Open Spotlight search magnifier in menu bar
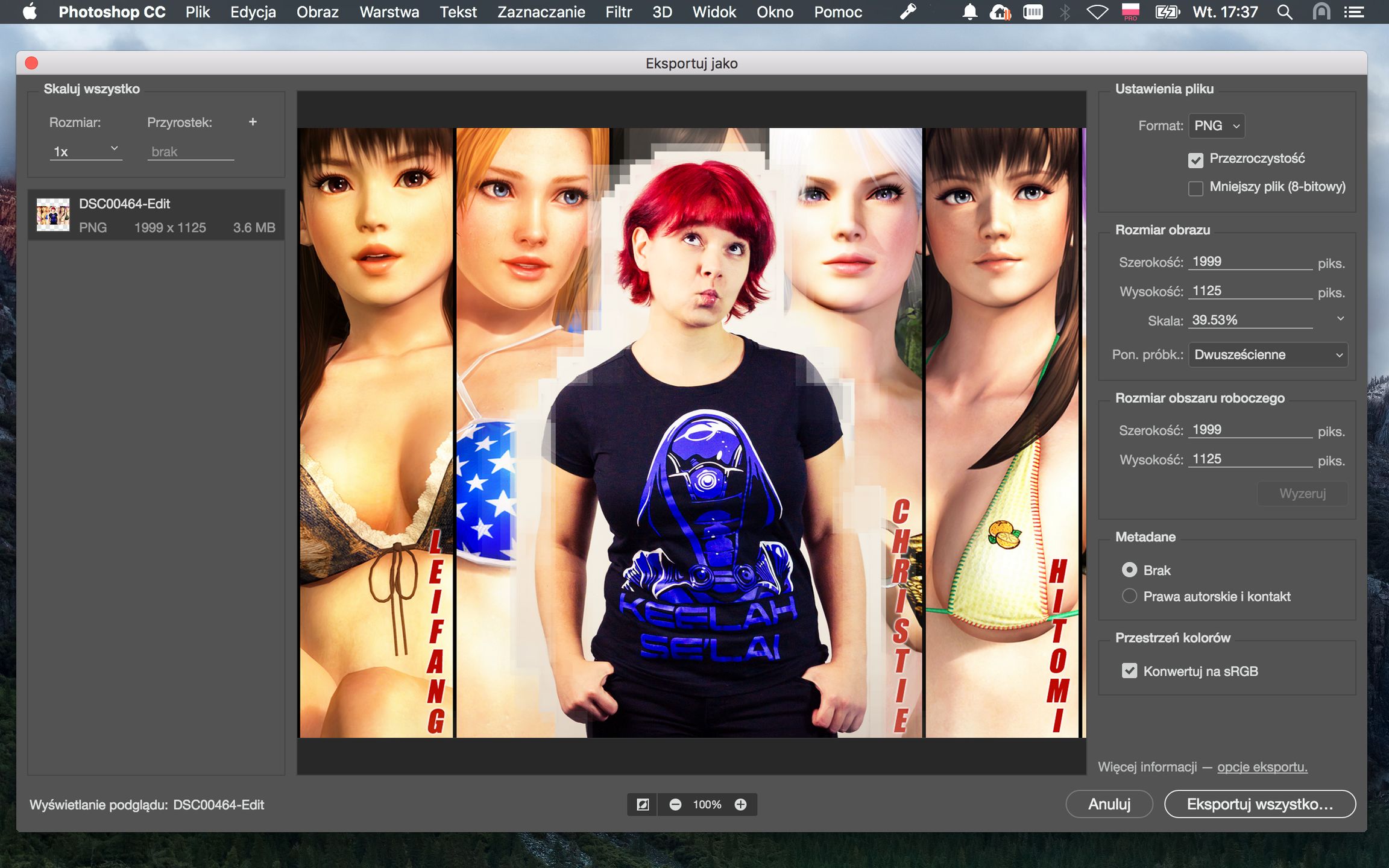The image size is (1389, 868). click(1284, 12)
